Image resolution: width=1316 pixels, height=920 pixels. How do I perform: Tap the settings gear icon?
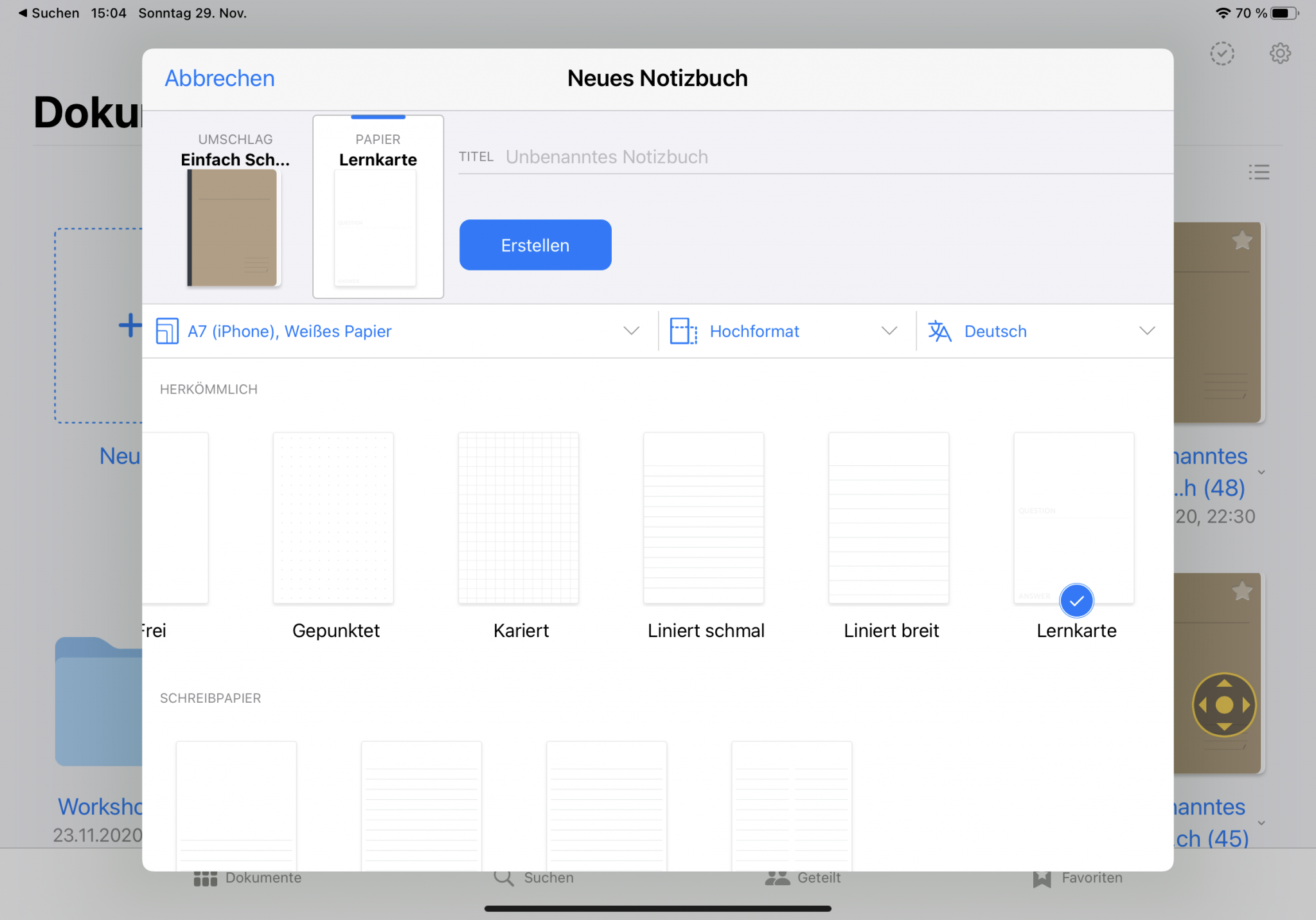click(1279, 53)
